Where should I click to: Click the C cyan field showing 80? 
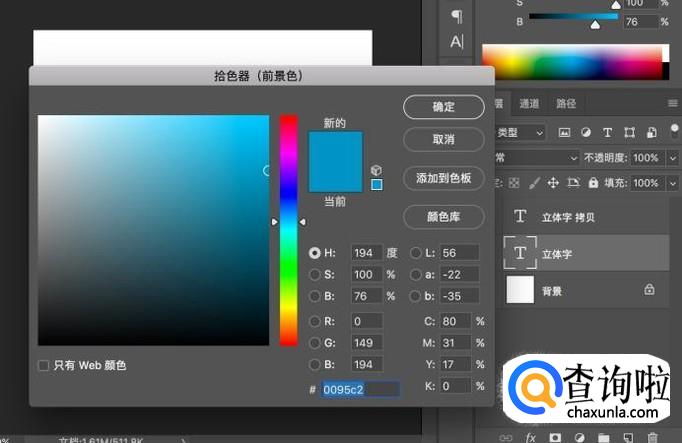point(455,321)
